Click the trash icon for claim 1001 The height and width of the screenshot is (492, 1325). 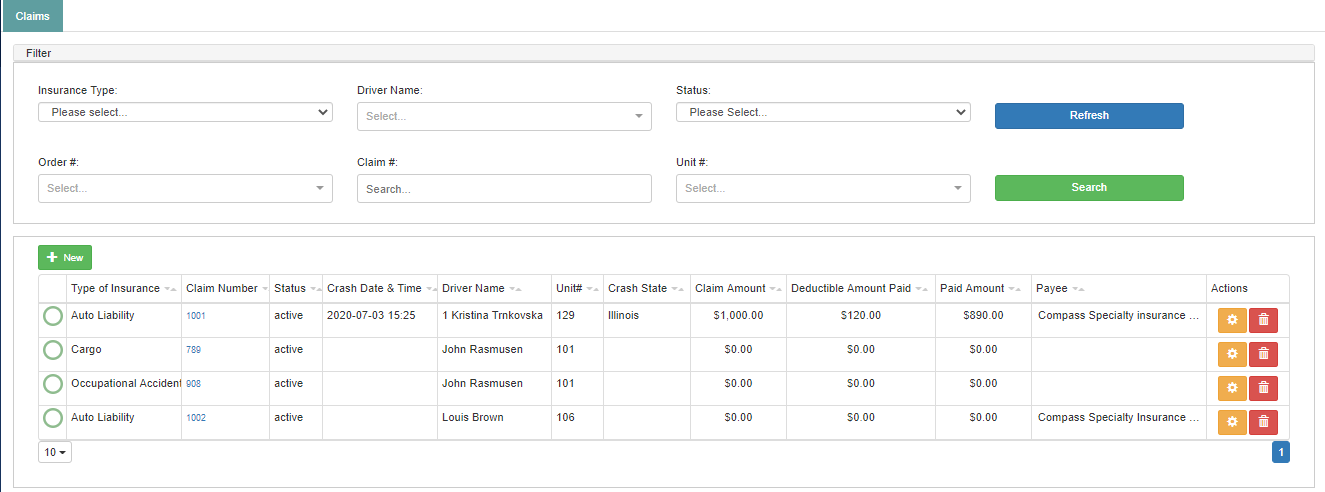[x=1263, y=320]
